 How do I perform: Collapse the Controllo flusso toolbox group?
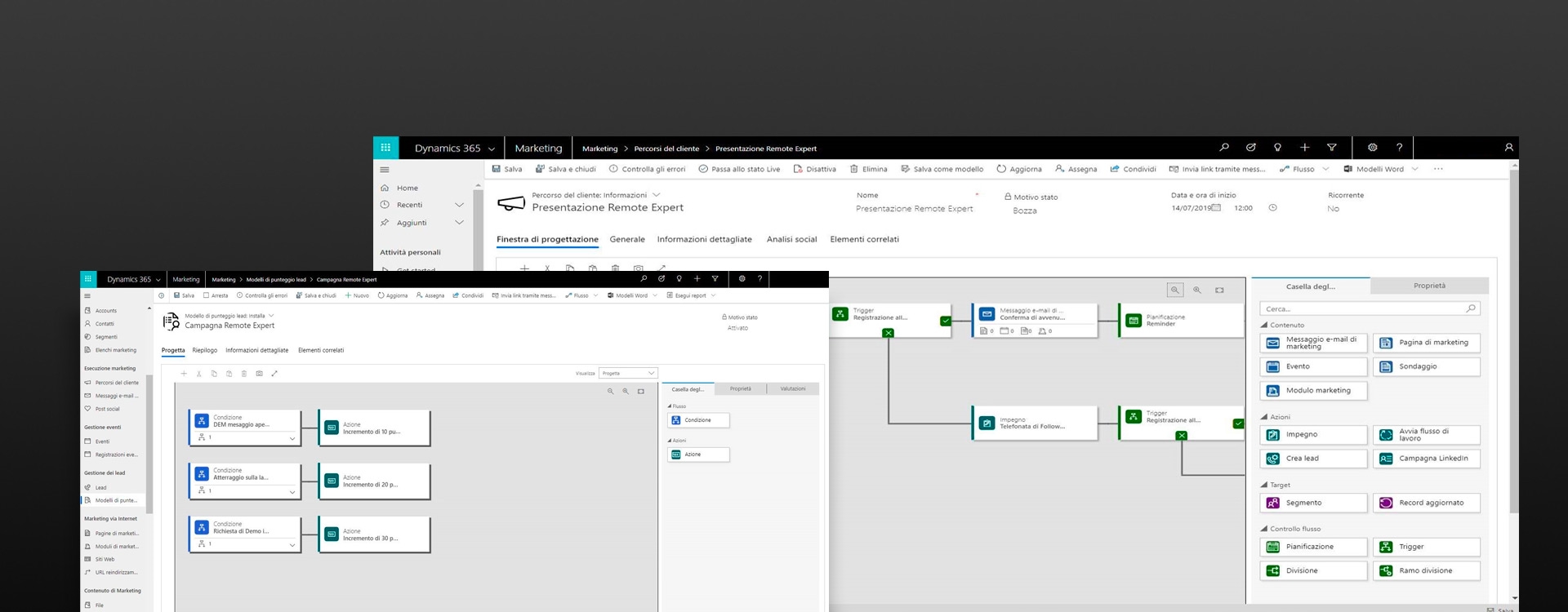1264,529
